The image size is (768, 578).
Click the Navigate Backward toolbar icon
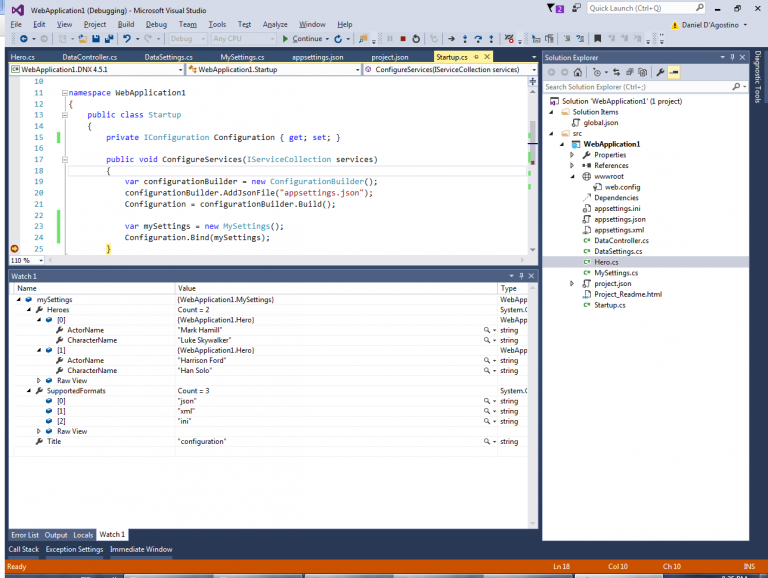pyautogui.click(x=23, y=39)
